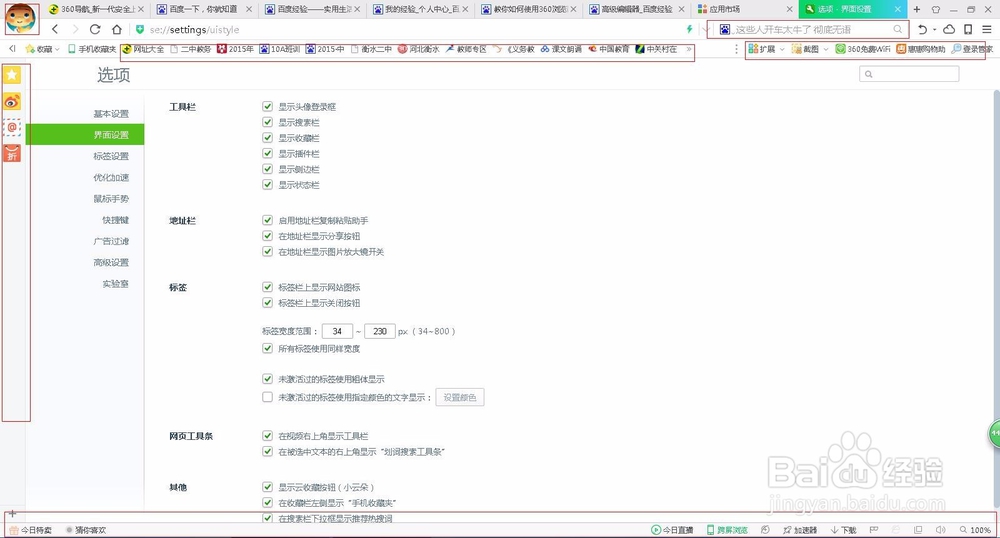Toggle 在地址栏显示分享按钮 checkbox
1000x538 pixels.
coord(267,235)
